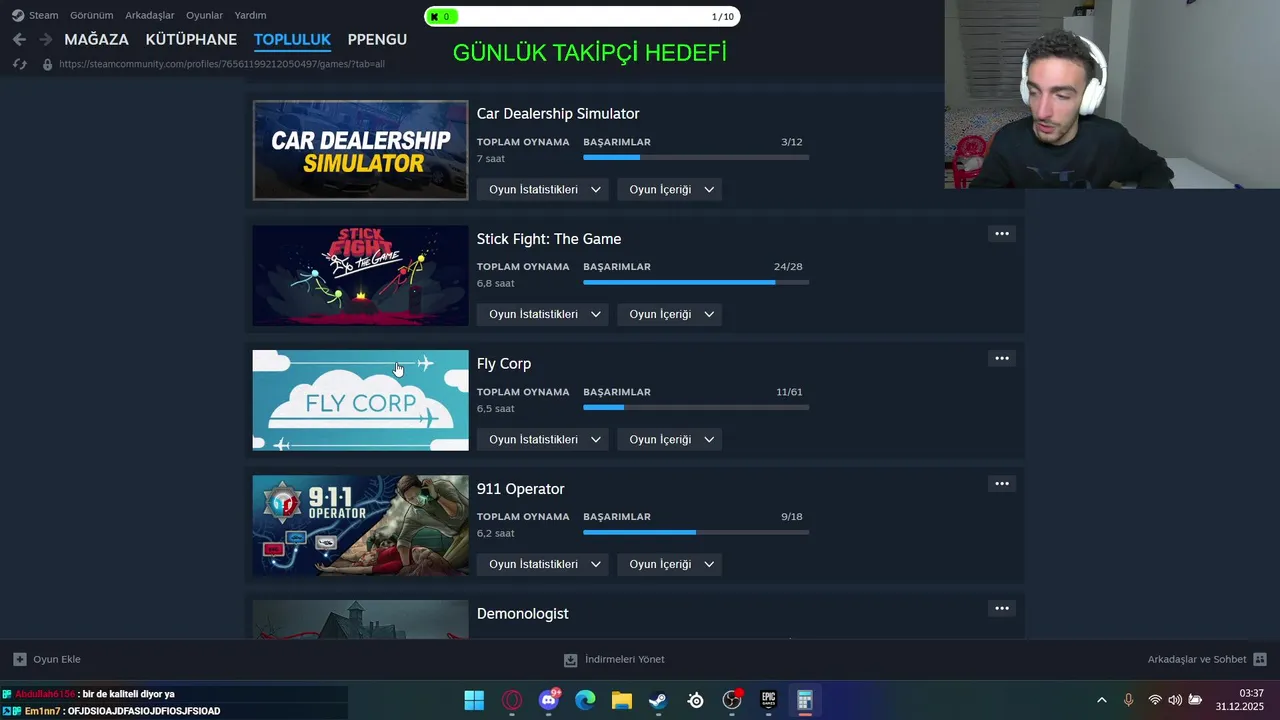Image resolution: width=1280 pixels, height=720 pixels.
Task: Open İndirmeleri Yönet downloads manager
Action: (x=614, y=659)
